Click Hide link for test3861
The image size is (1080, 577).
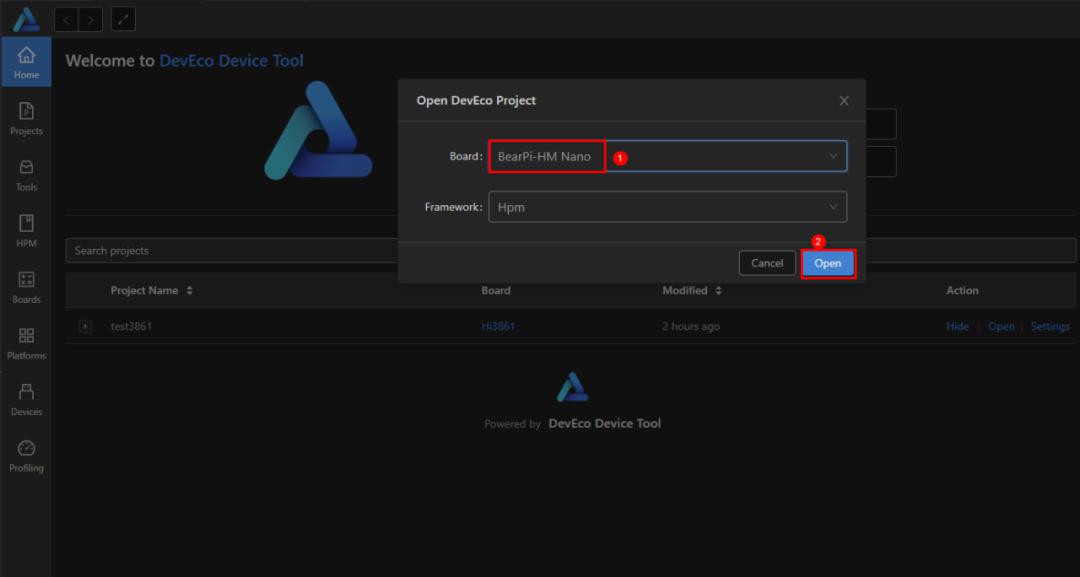(957, 326)
